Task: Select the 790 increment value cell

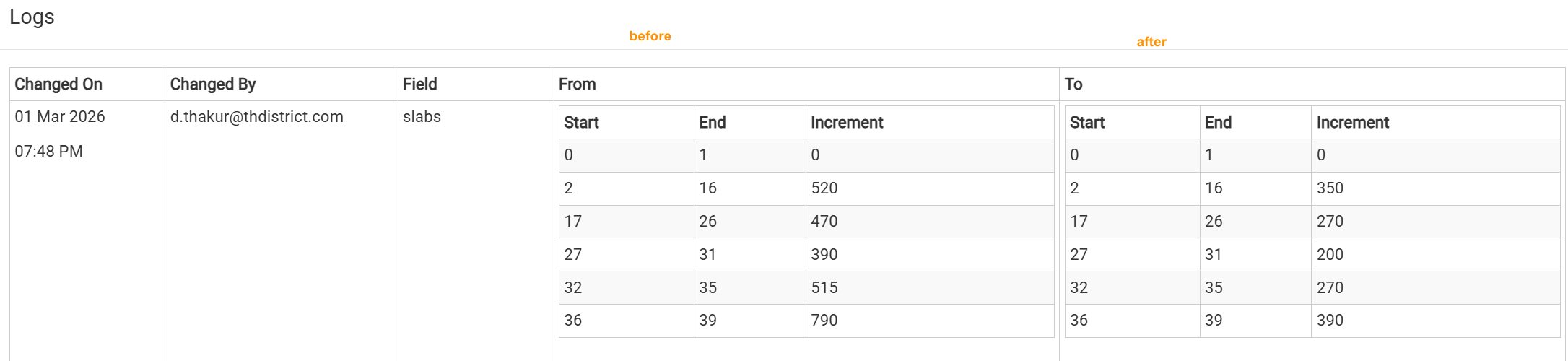Action: (824, 321)
